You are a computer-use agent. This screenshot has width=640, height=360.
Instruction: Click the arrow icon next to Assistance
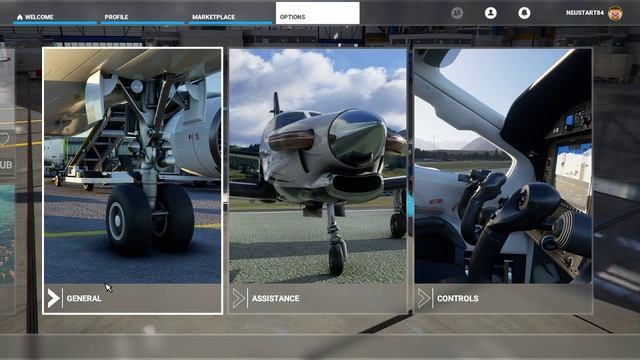[239, 298]
